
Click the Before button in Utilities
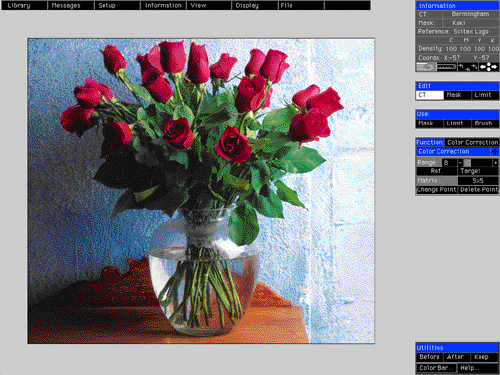pos(430,357)
